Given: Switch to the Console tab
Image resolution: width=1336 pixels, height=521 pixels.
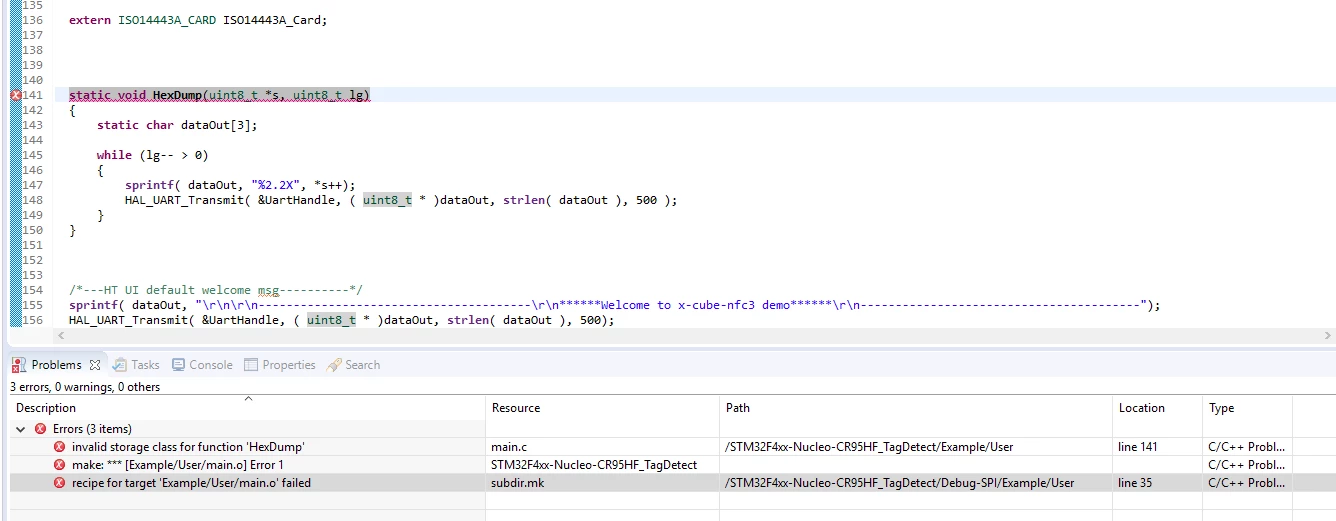Looking at the screenshot, I should 211,365.
